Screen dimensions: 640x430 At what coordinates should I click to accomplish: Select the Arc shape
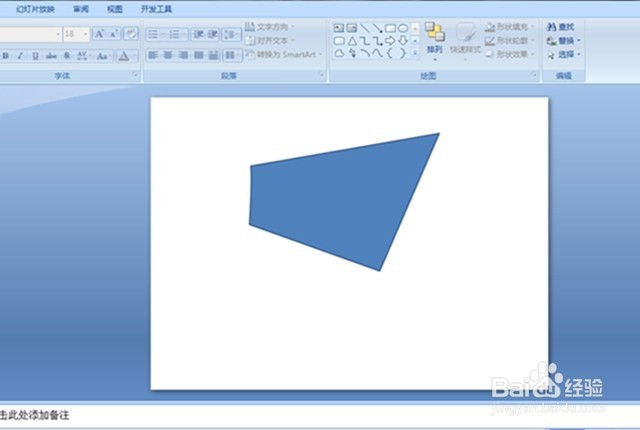pos(364,53)
